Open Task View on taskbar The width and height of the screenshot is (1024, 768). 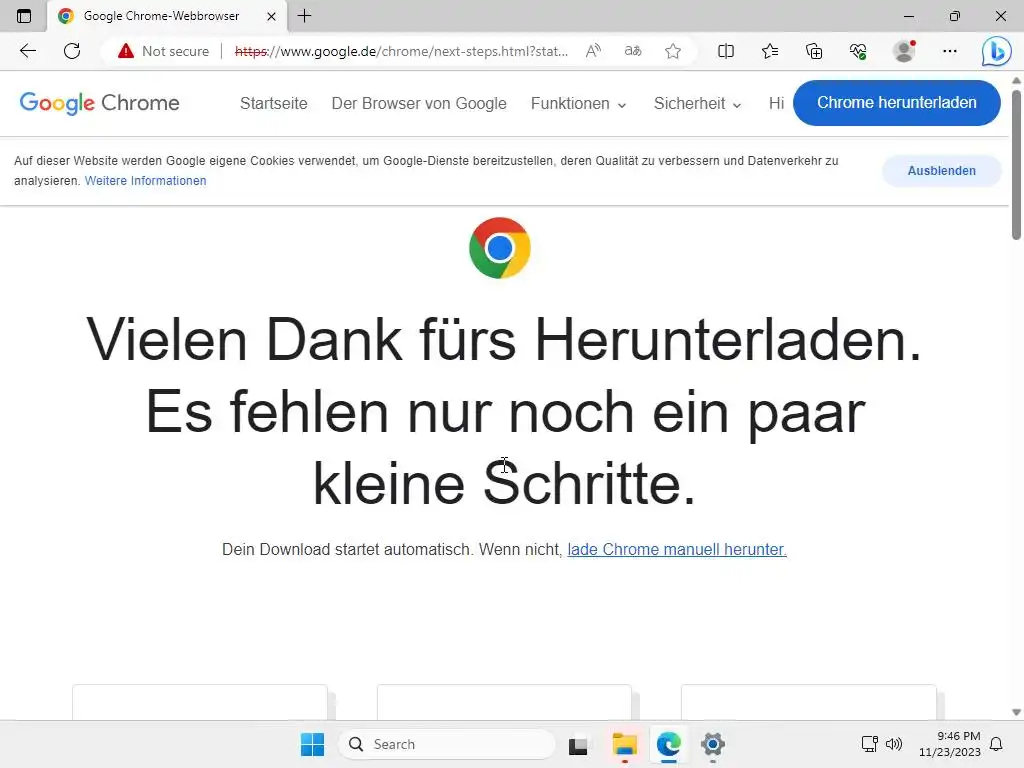pos(578,745)
